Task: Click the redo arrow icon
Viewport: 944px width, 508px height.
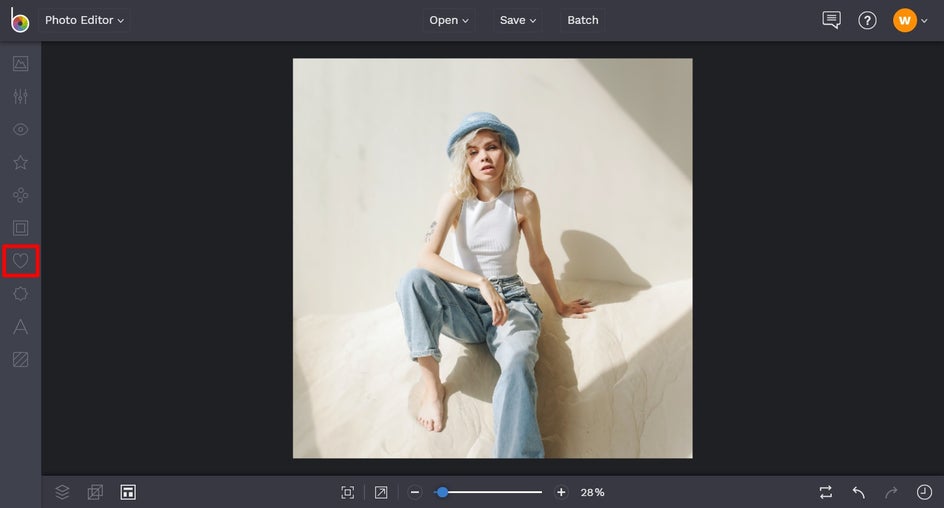Action: (891, 492)
